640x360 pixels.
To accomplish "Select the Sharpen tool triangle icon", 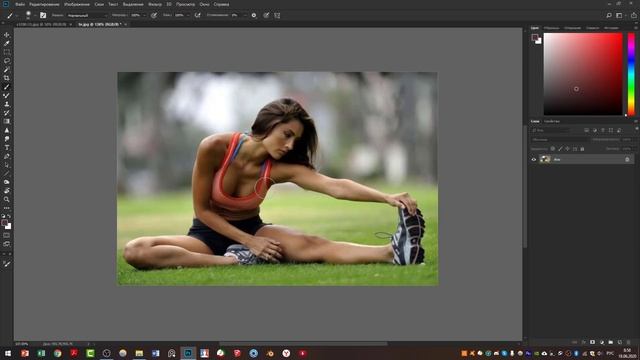I will pyautogui.click(x=7, y=130).
